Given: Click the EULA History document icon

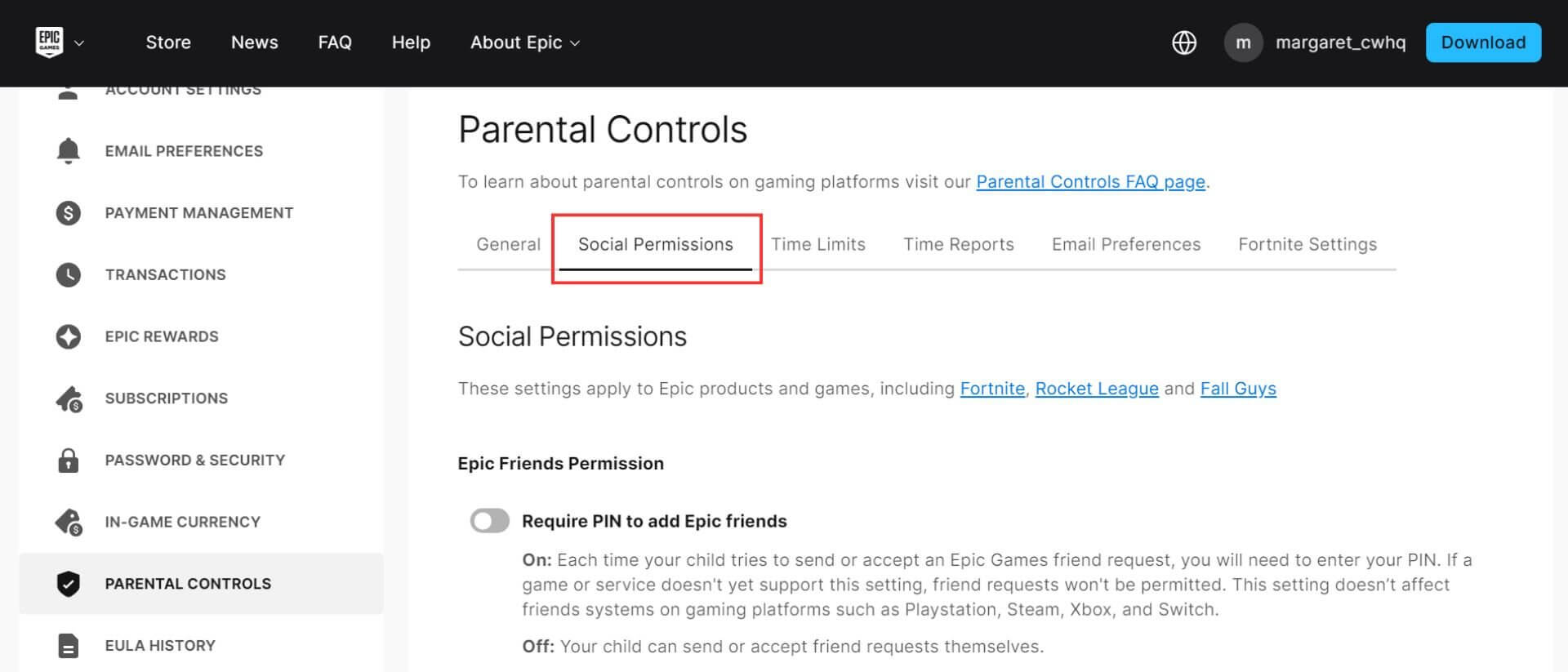Looking at the screenshot, I should pos(69,646).
